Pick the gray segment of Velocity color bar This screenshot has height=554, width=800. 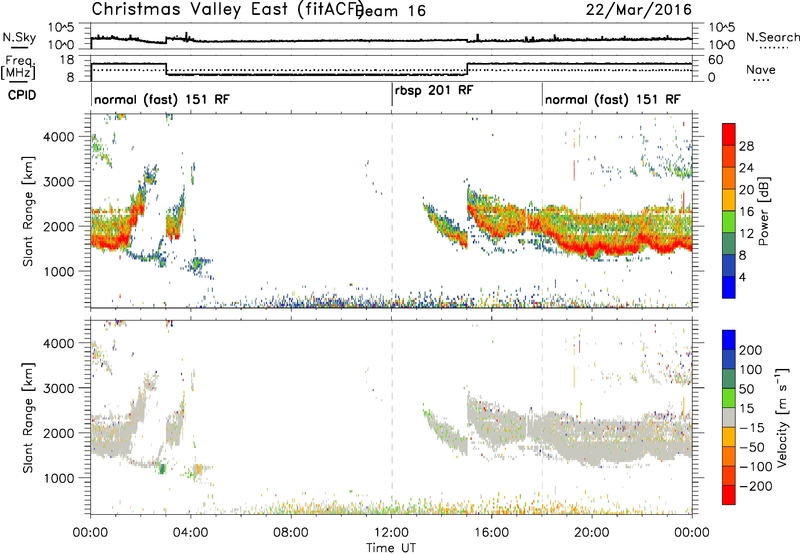(729, 417)
